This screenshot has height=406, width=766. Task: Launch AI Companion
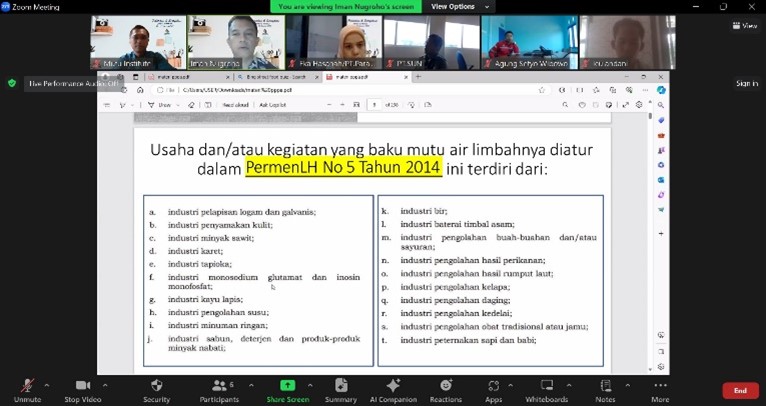(393, 386)
